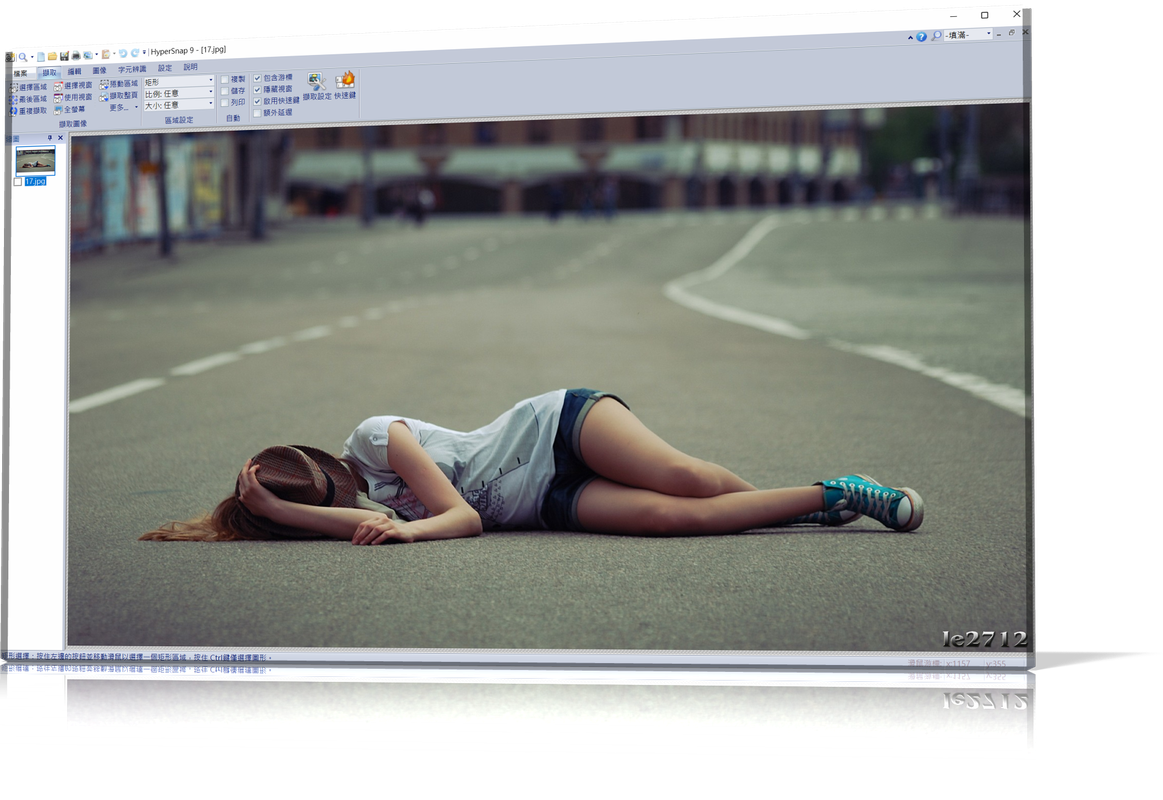Turn off hide window while capturing (隱藏視窗)
This screenshot has height=800, width=1163.
257,88
